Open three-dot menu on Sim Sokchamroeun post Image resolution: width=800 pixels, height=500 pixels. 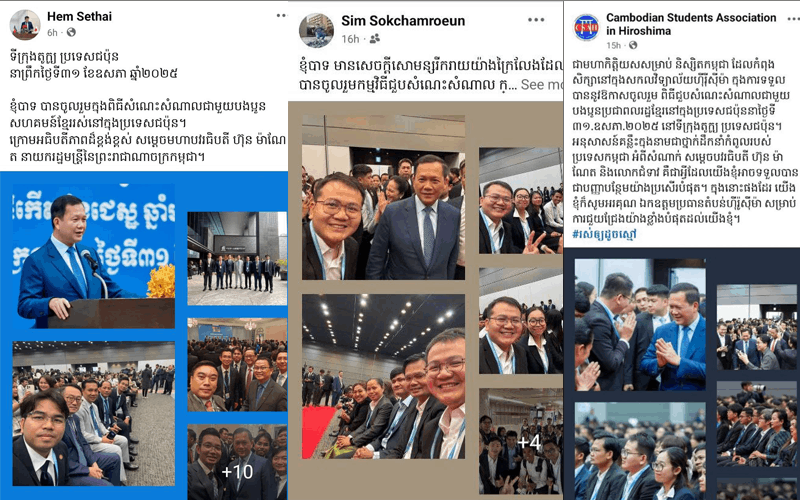pos(536,20)
